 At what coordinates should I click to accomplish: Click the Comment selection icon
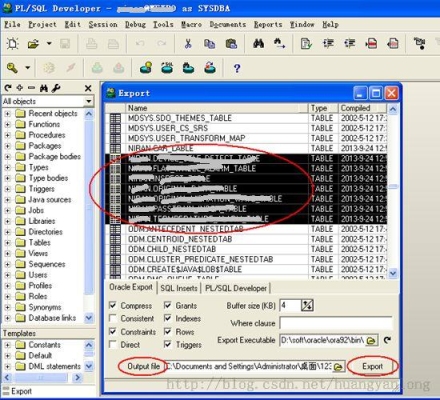pos(371,44)
